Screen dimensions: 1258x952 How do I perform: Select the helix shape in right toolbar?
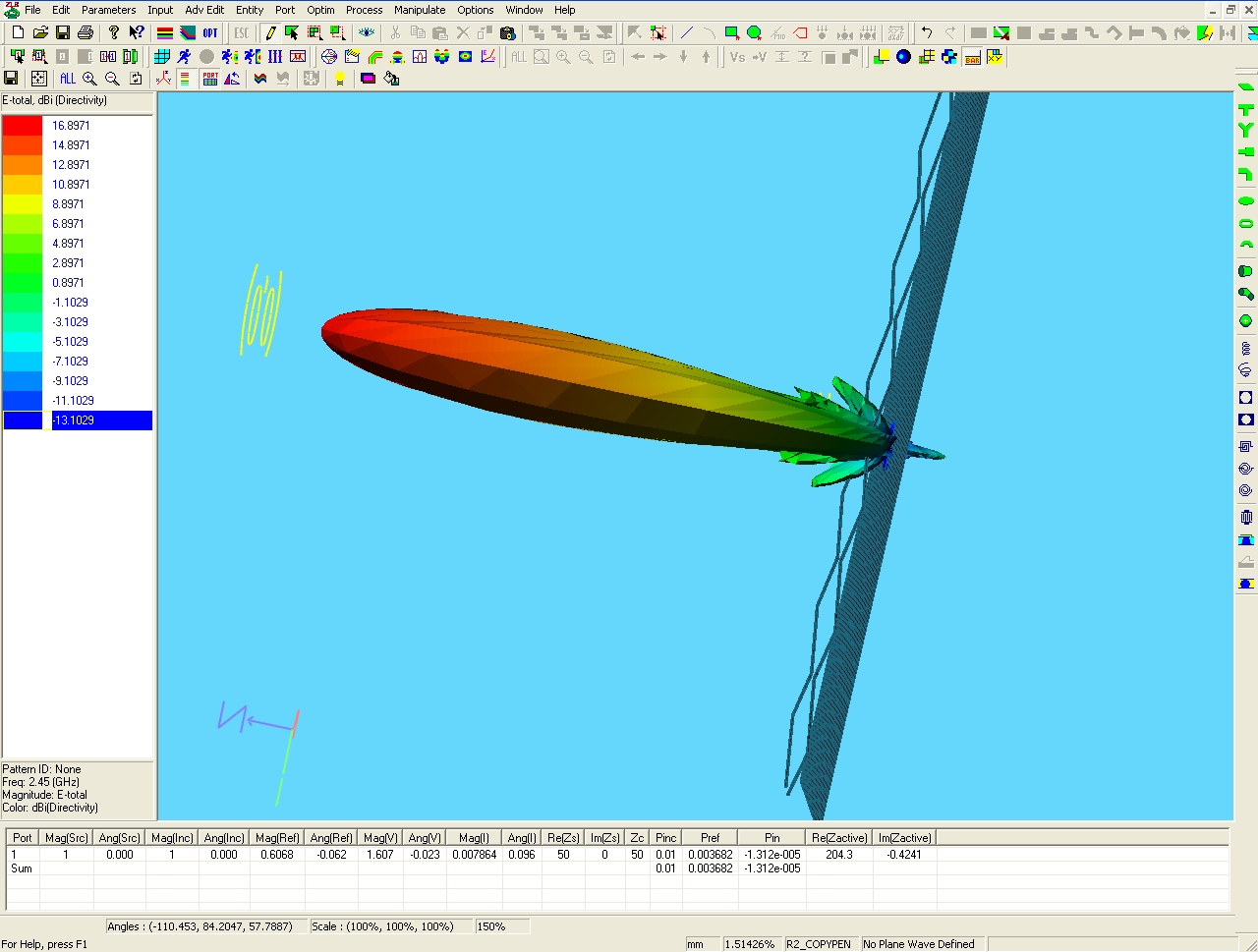[x=1245, y=348]
